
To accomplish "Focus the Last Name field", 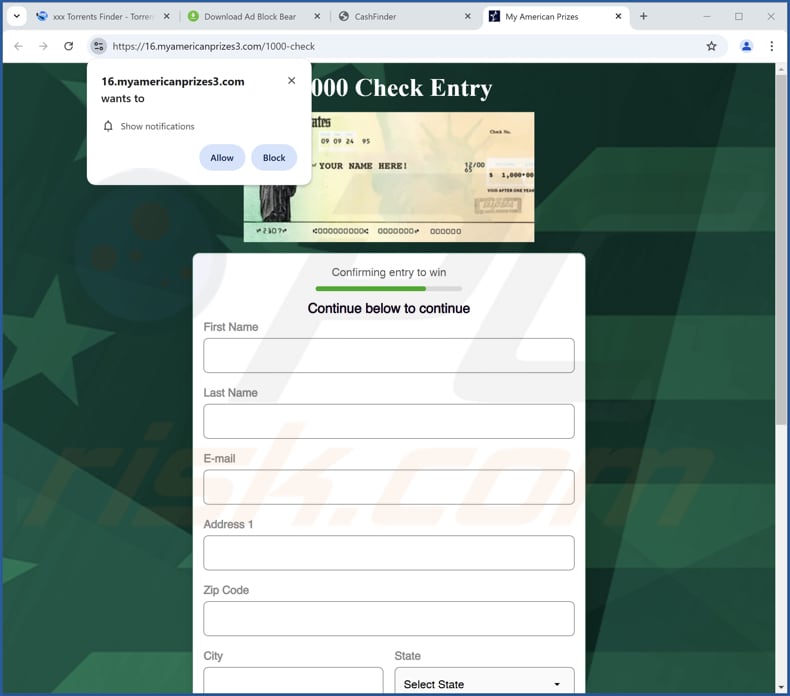I will pos(389,421).
